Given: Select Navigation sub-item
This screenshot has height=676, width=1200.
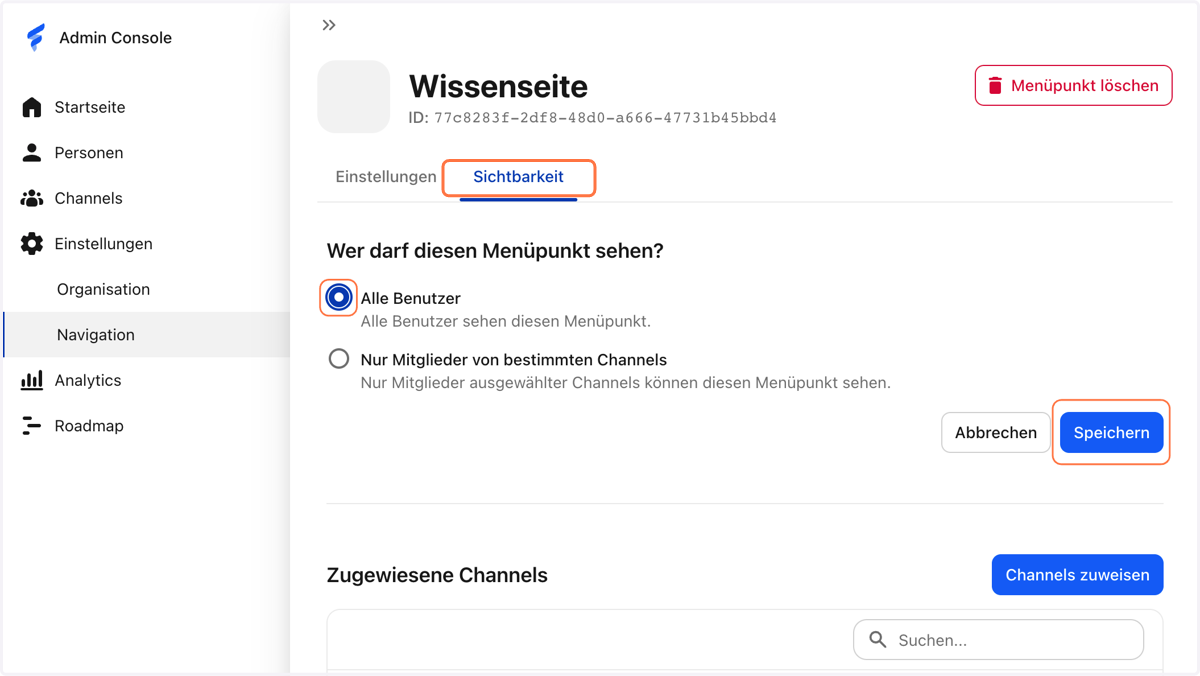Looking at the screenshot, I should pos(145,334).
